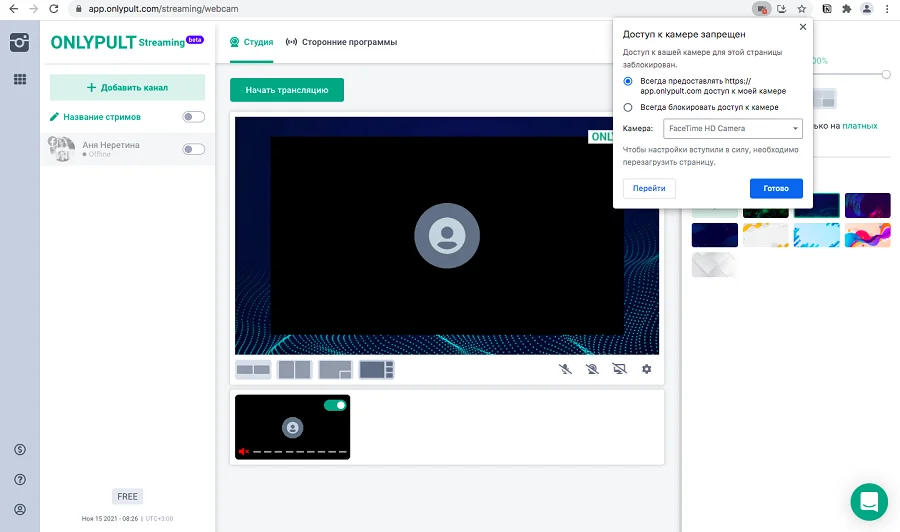Select the Студия tab
This screenshot has height=532, width=900.
coord(251,42)
